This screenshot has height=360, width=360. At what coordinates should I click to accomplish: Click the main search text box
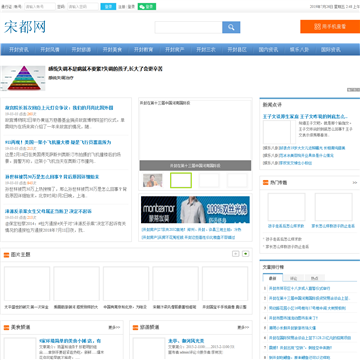[188, 27]
